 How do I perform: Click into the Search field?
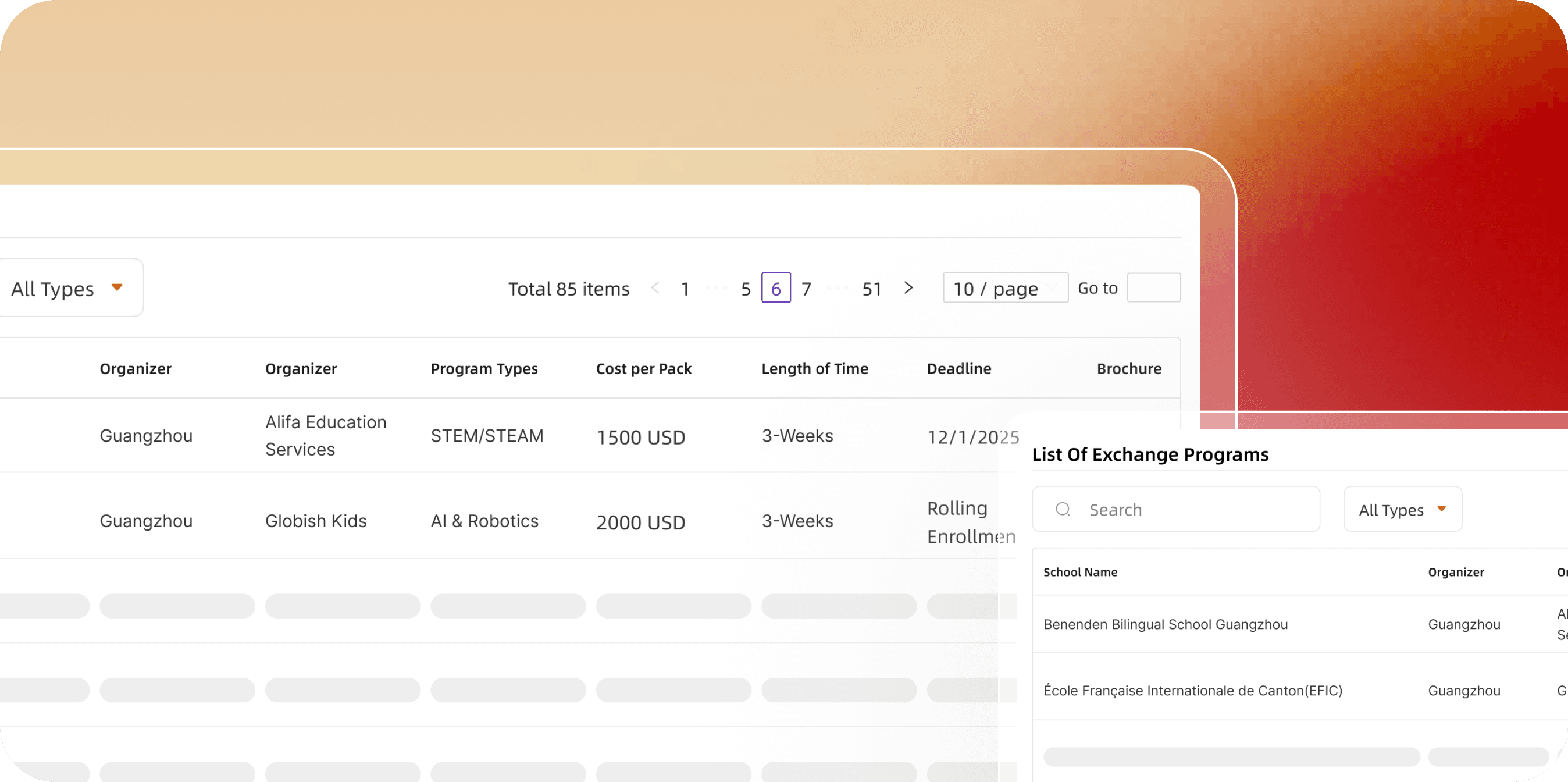[1176, 509]
